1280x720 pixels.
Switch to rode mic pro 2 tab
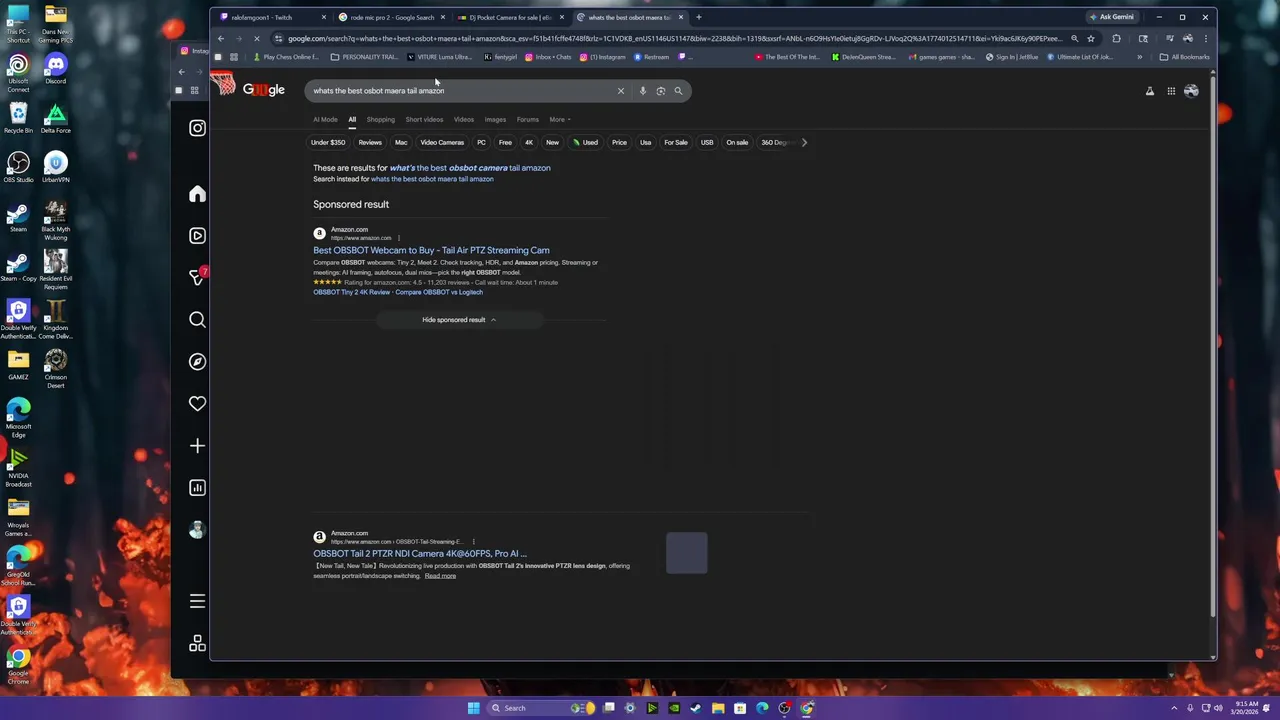click(x=392, y=17)
